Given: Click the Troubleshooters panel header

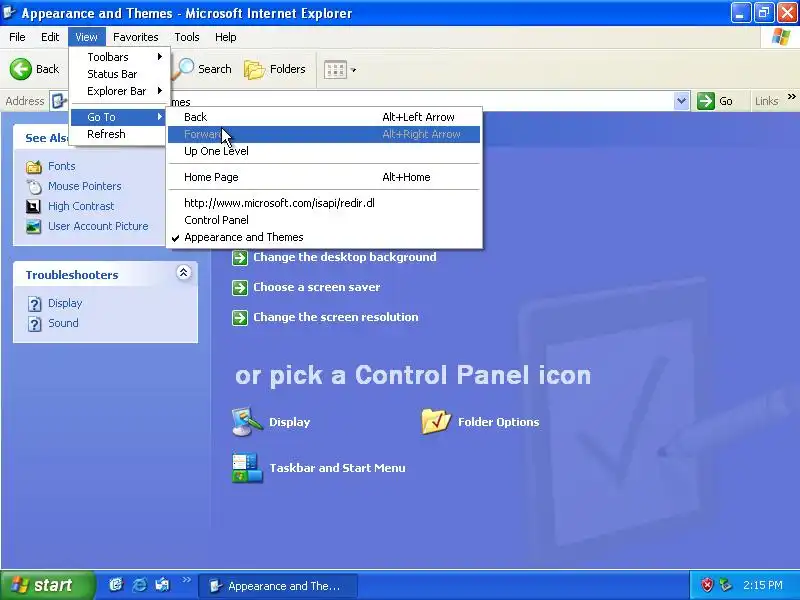Looking at the screenshot, I should click(x=106, y=274).
